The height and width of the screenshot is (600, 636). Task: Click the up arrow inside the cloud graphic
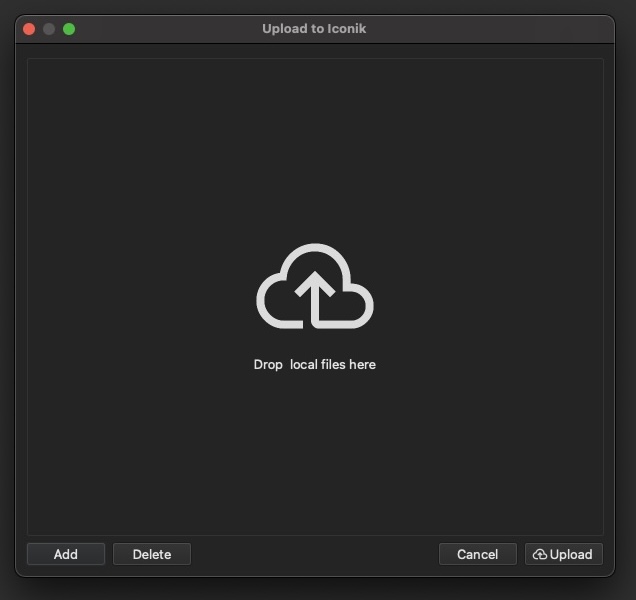[x=315, y=299]
